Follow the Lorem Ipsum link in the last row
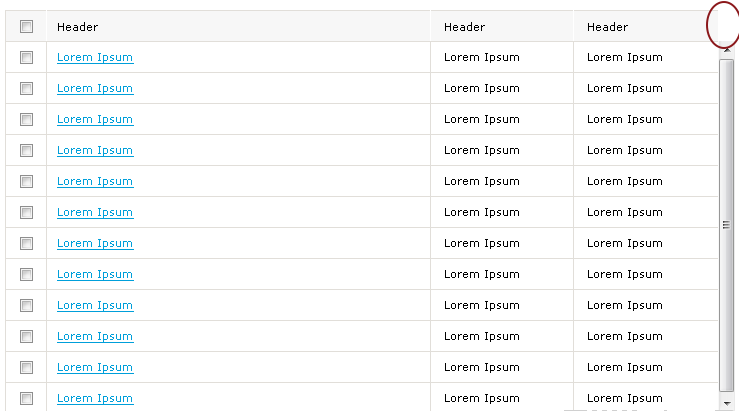The image size is (739, 411). point(95,399)
